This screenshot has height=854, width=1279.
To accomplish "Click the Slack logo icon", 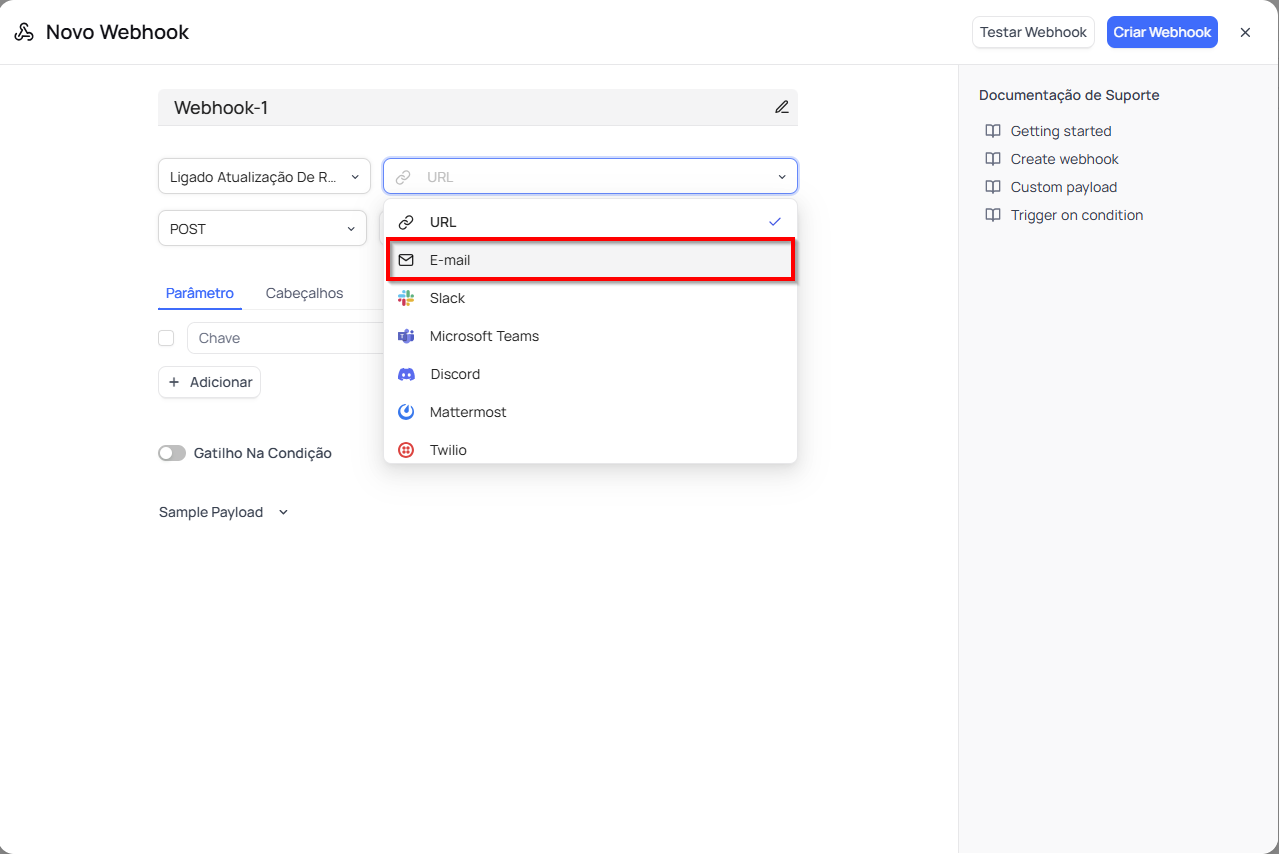I will click(x=406, y=298).
